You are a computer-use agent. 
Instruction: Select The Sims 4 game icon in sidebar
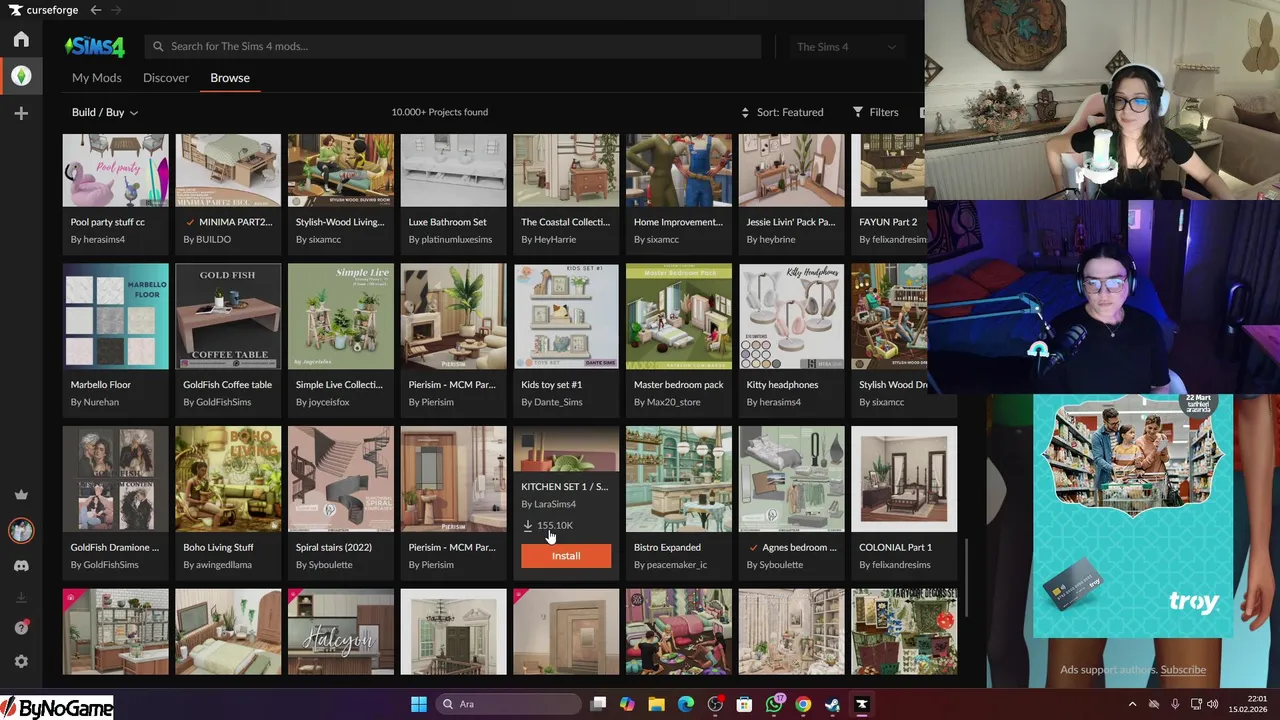pos(21,76)
